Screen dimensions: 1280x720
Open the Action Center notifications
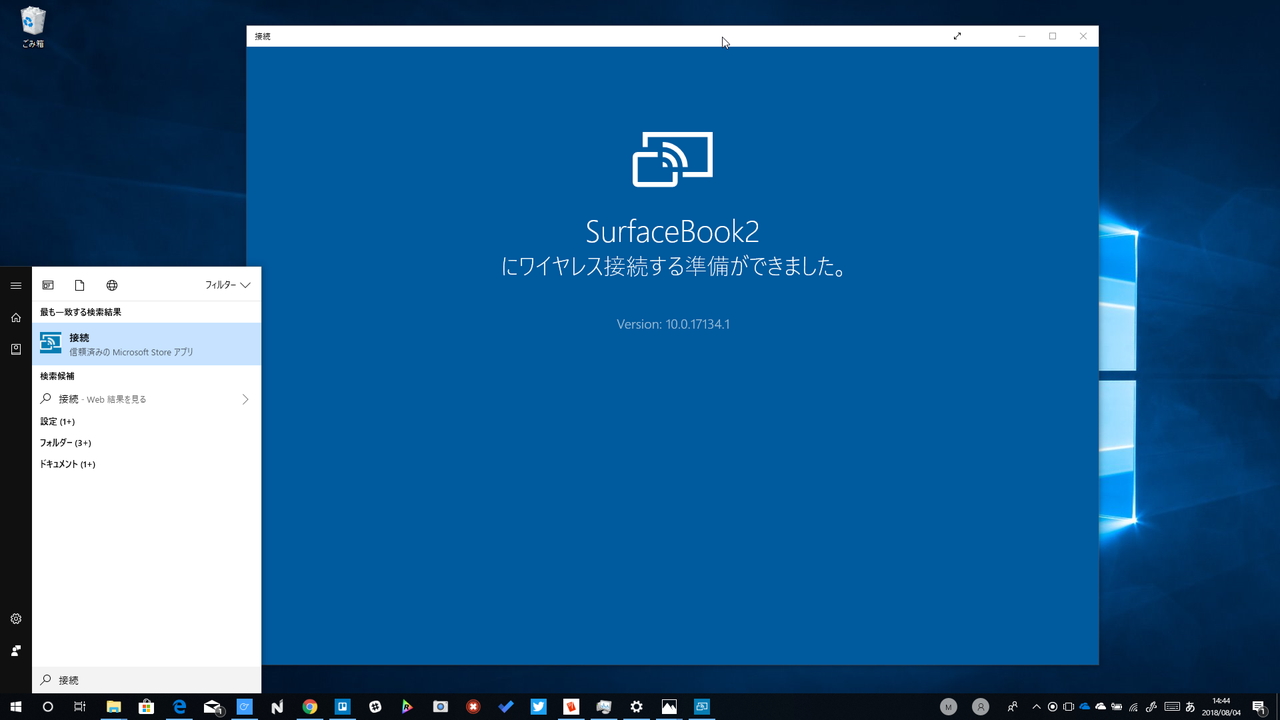[1260, 707]
